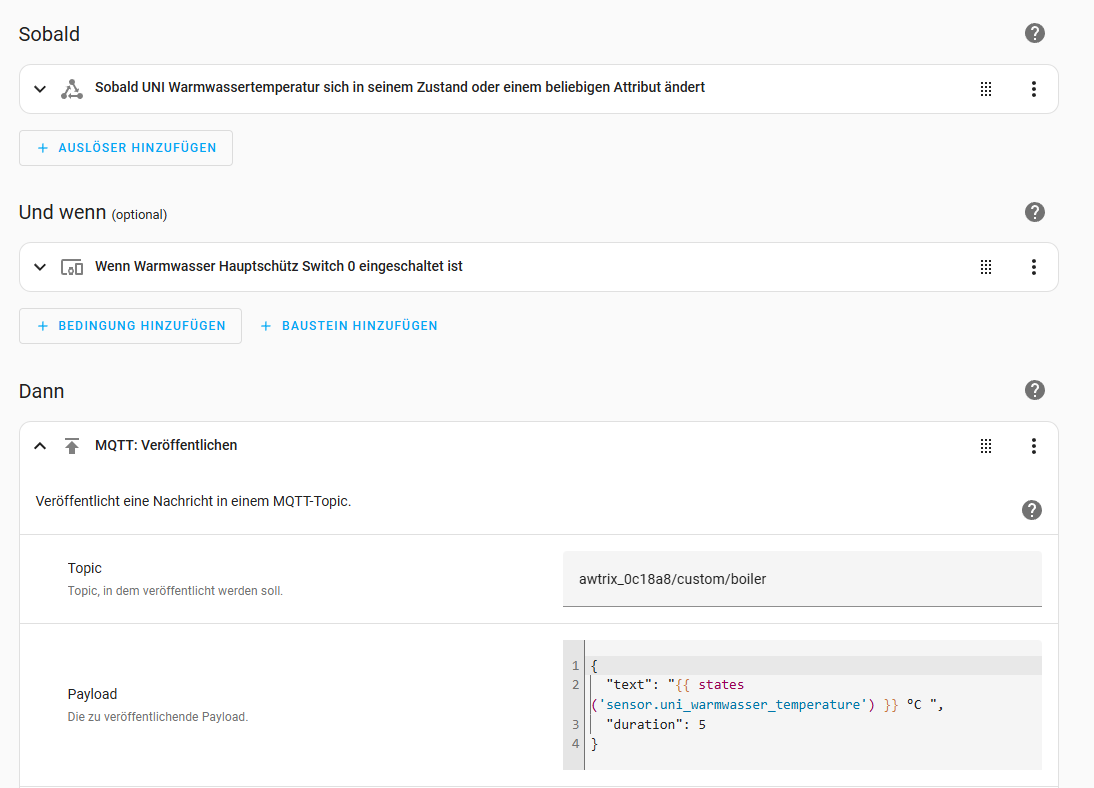Open three-dot menu of MQTT action

click(x=1033, y=446)
